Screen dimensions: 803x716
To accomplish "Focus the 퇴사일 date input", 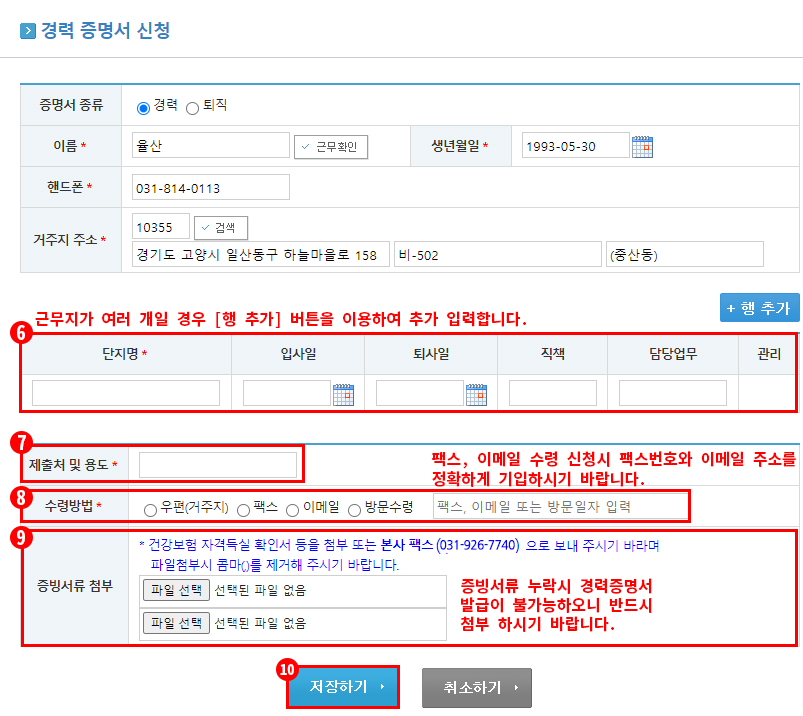I will pos(420,393).
